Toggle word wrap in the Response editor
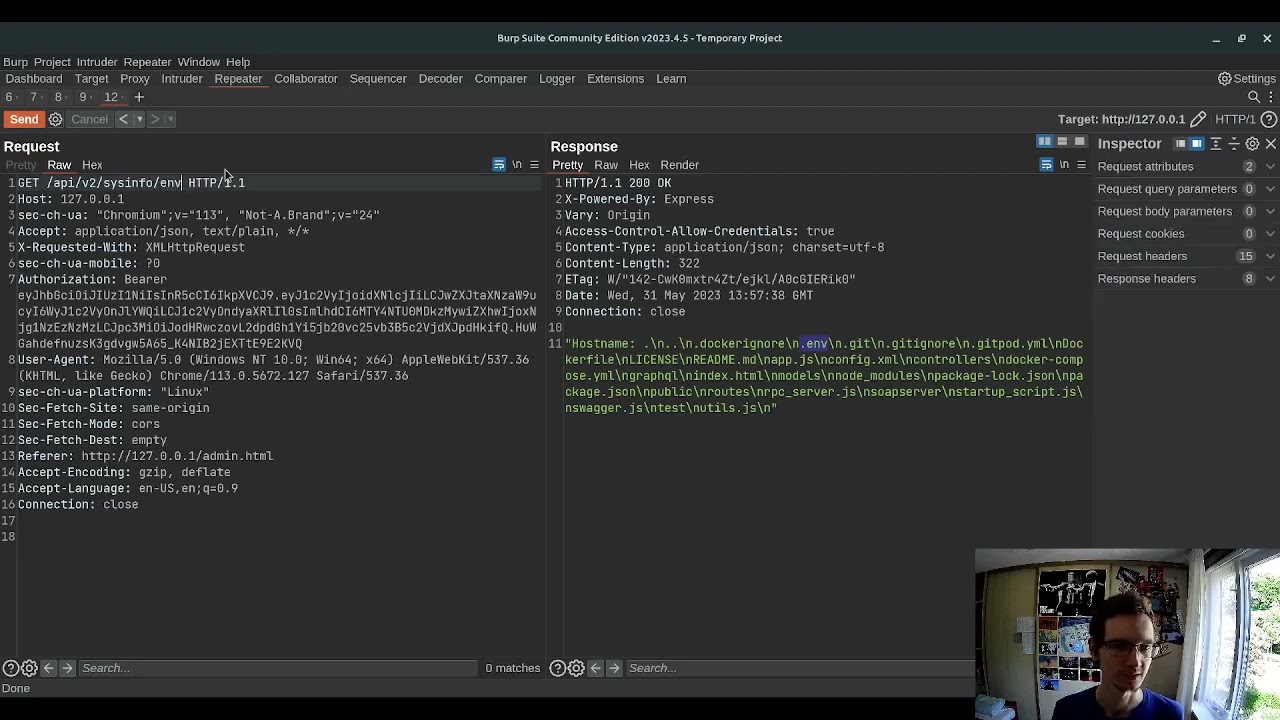 point(1046,165)
